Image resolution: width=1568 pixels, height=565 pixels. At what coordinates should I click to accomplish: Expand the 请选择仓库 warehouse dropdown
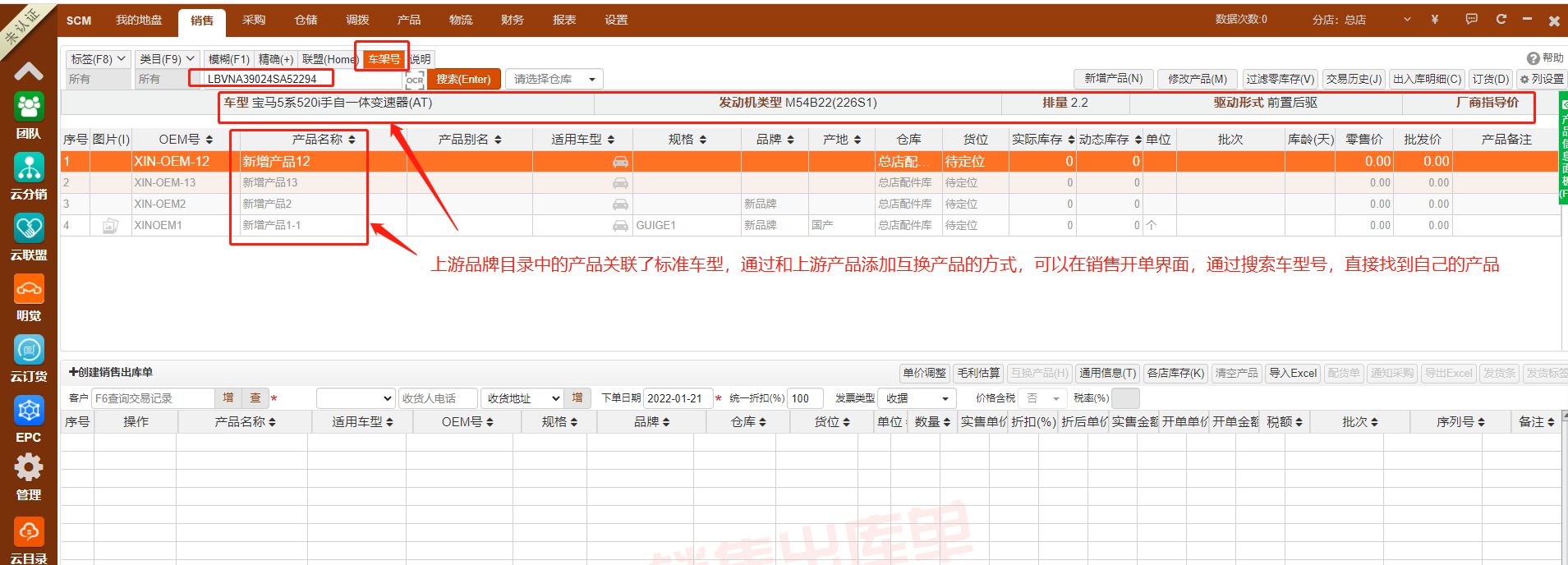click(x=554, y=79)
